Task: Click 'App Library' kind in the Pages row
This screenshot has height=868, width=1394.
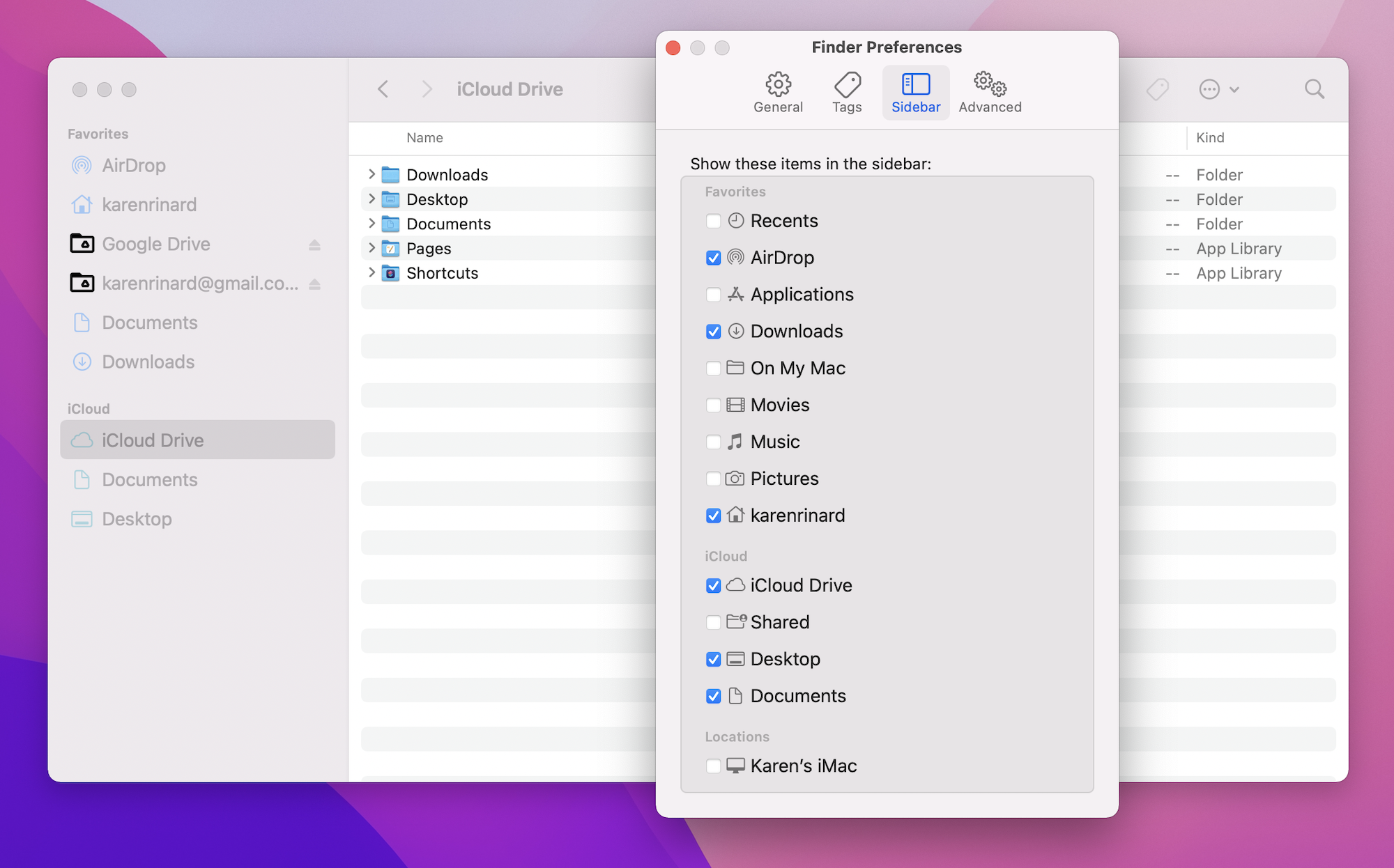Action: coord(1239,249)
